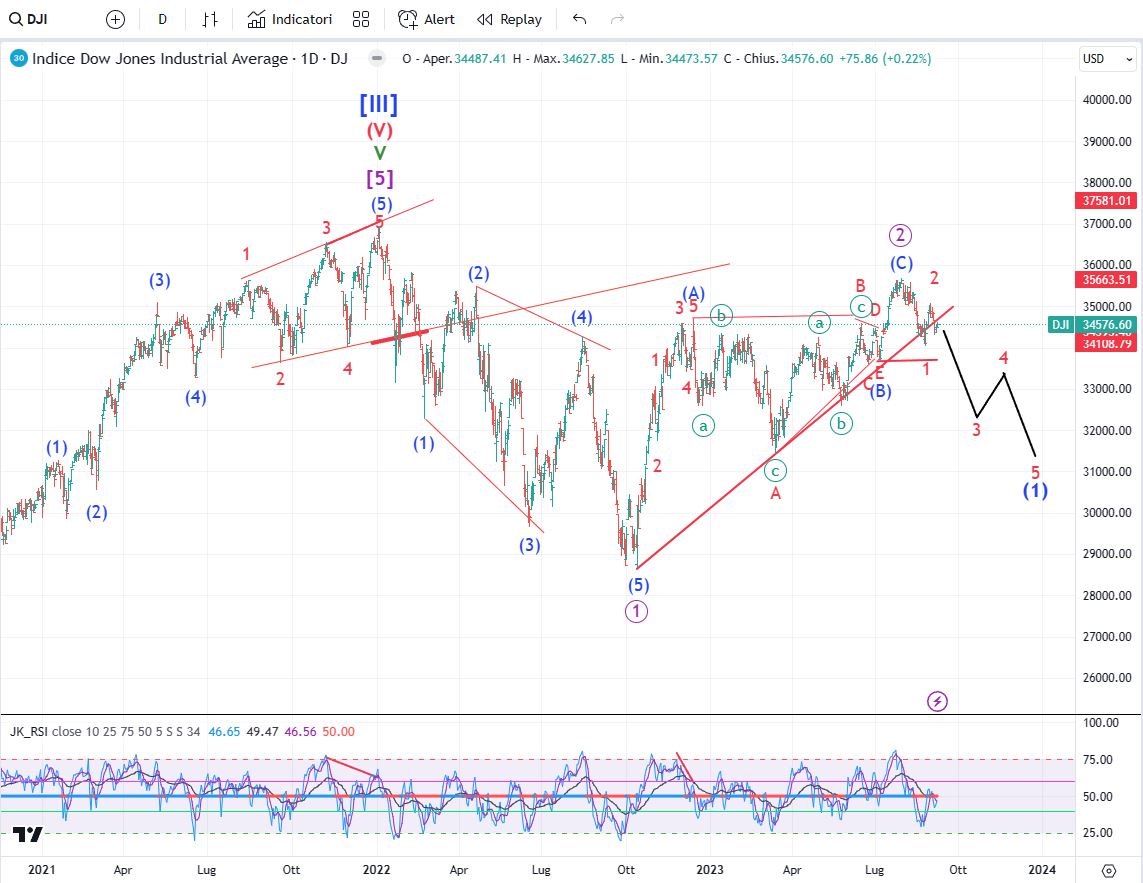The width and height of the screenshot is (1143, 883).
Task: Select the blue (1) projection label at far right
Action: click(x=1035, y=491)
